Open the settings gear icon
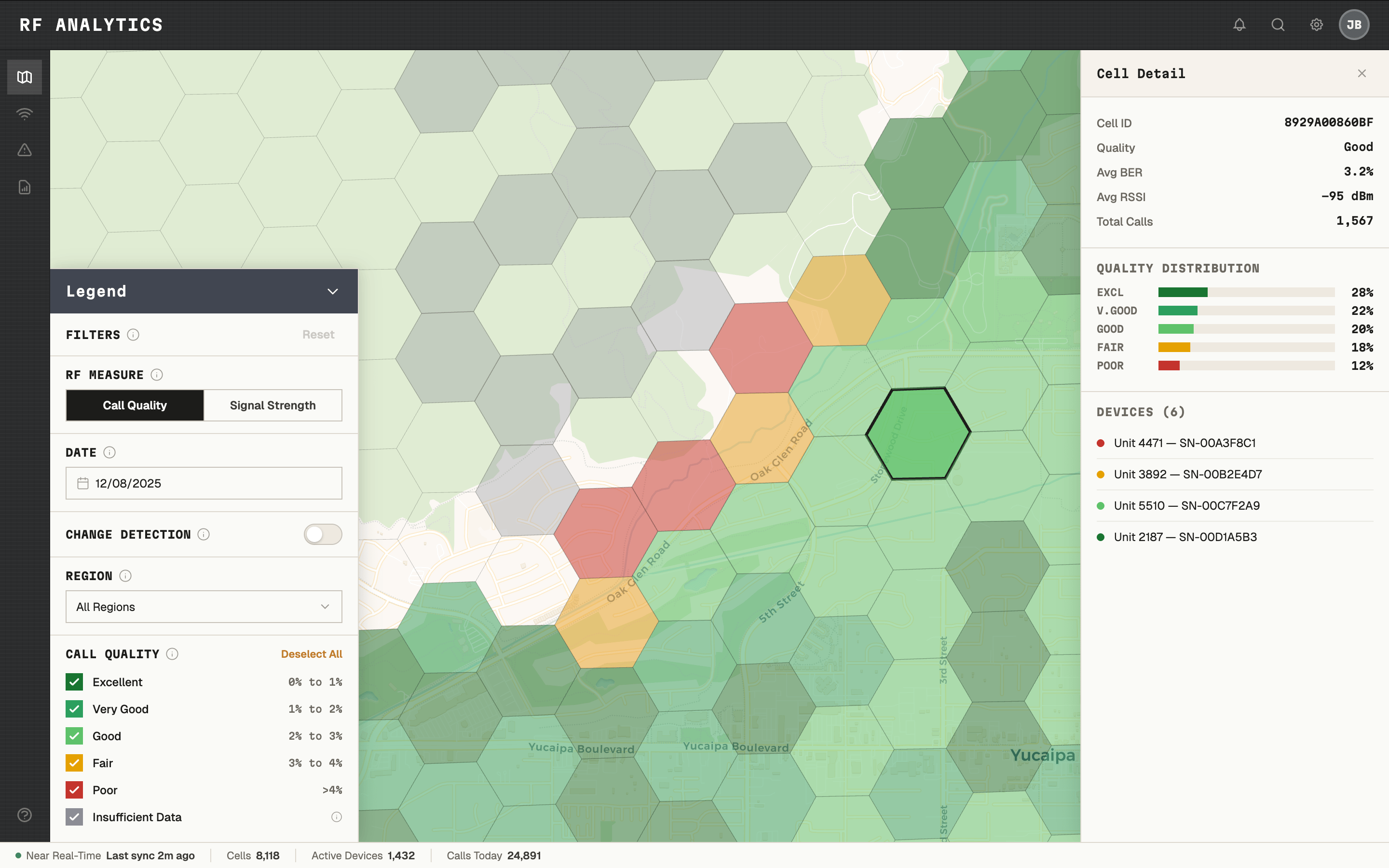This screenshot has width=1389, height=868. click(1316, 25)
